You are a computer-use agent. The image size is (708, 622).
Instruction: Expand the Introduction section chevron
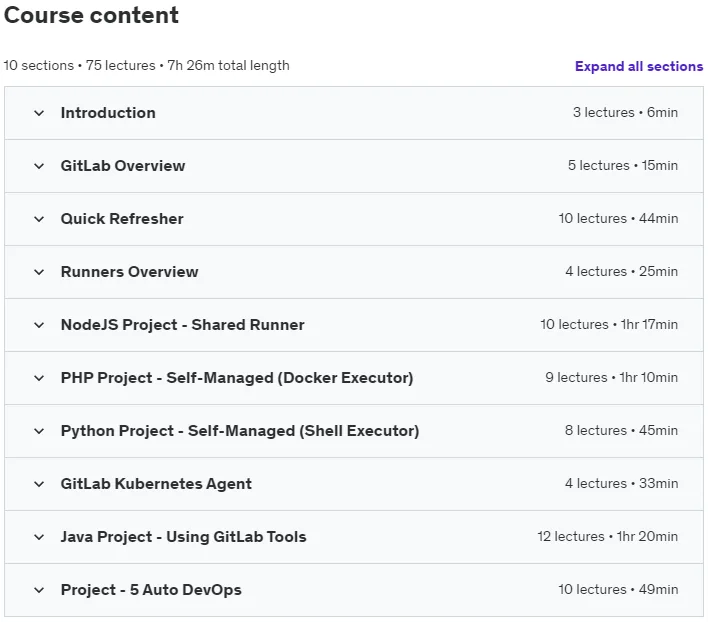(x=39, y=113)
